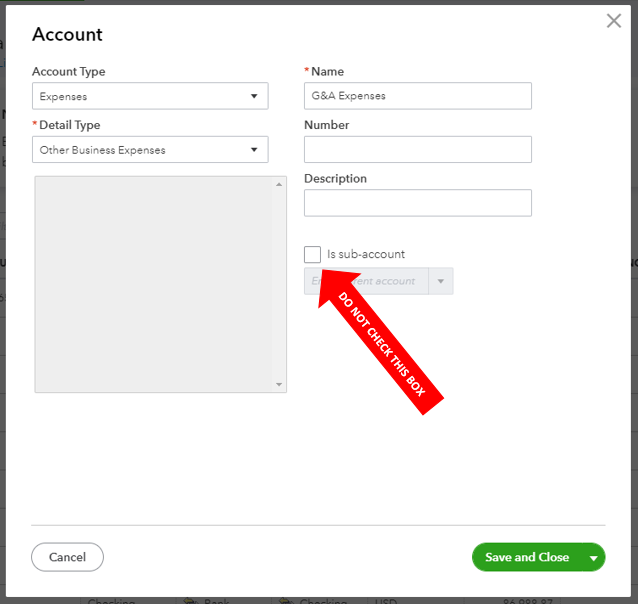The height and width of the screenshot is (604, 638).
Task: Click the parent account combo box
Action: tap(378, 281)
